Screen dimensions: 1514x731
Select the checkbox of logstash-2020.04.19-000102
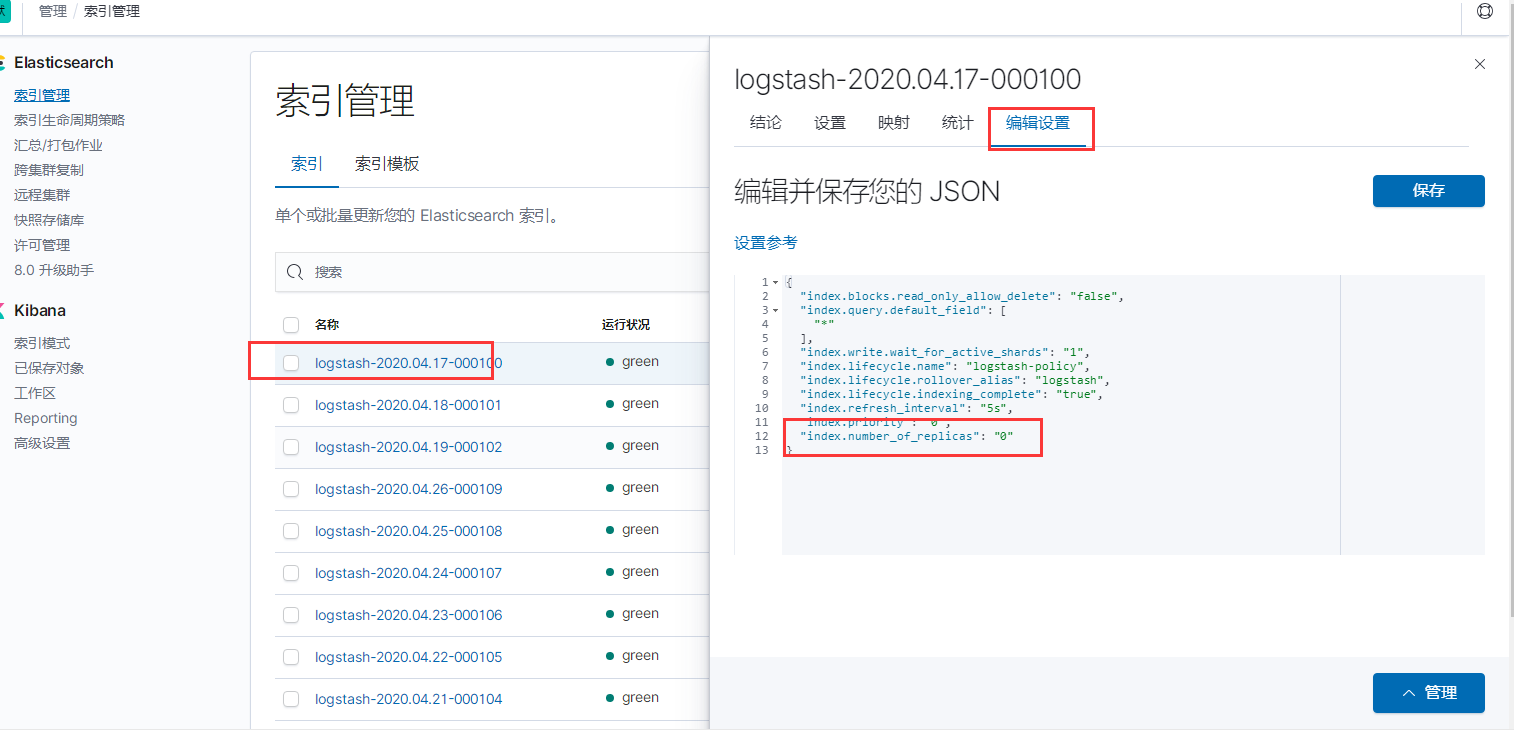291,447
